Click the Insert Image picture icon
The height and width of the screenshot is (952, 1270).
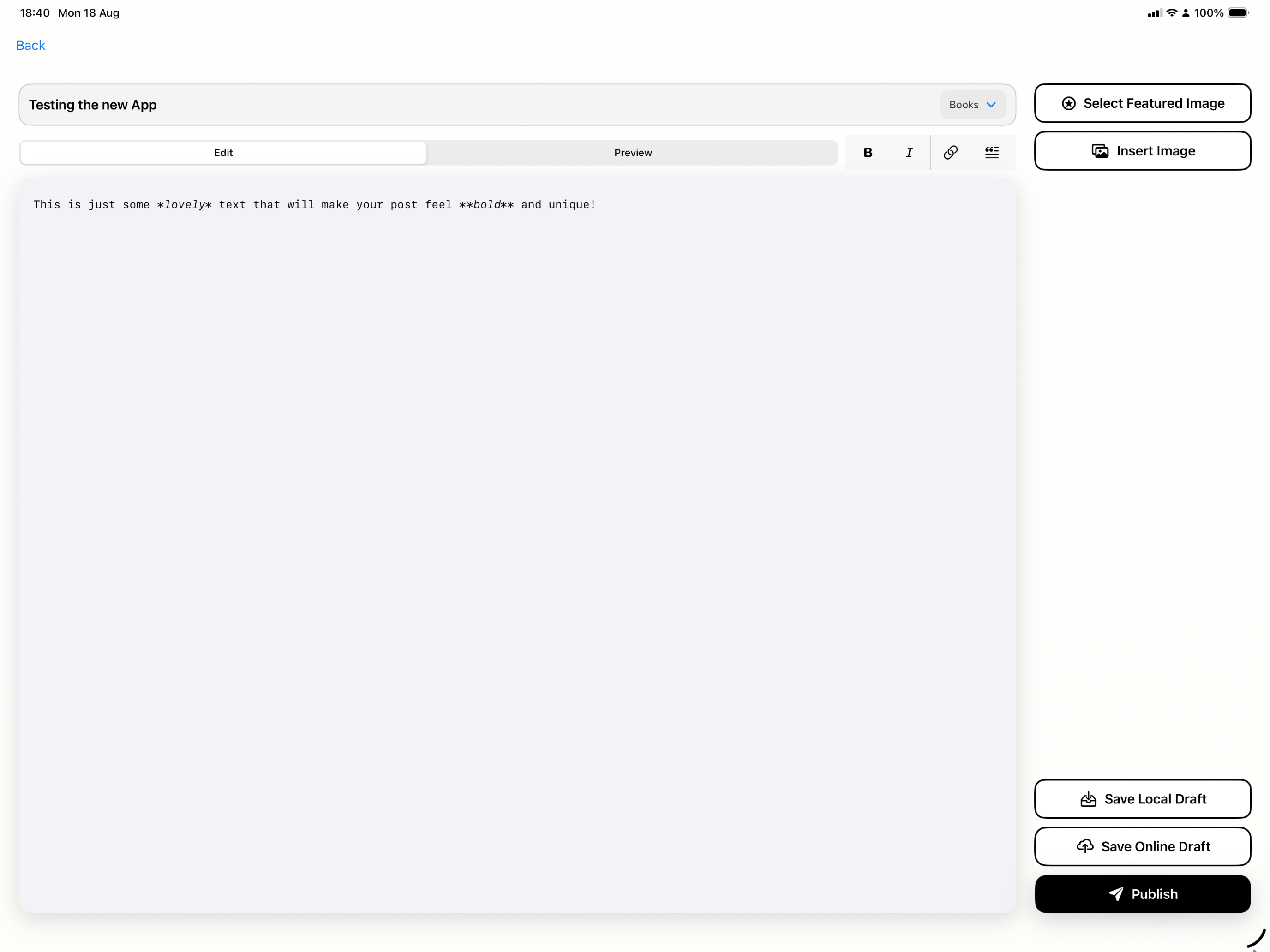coord(1100,150)
